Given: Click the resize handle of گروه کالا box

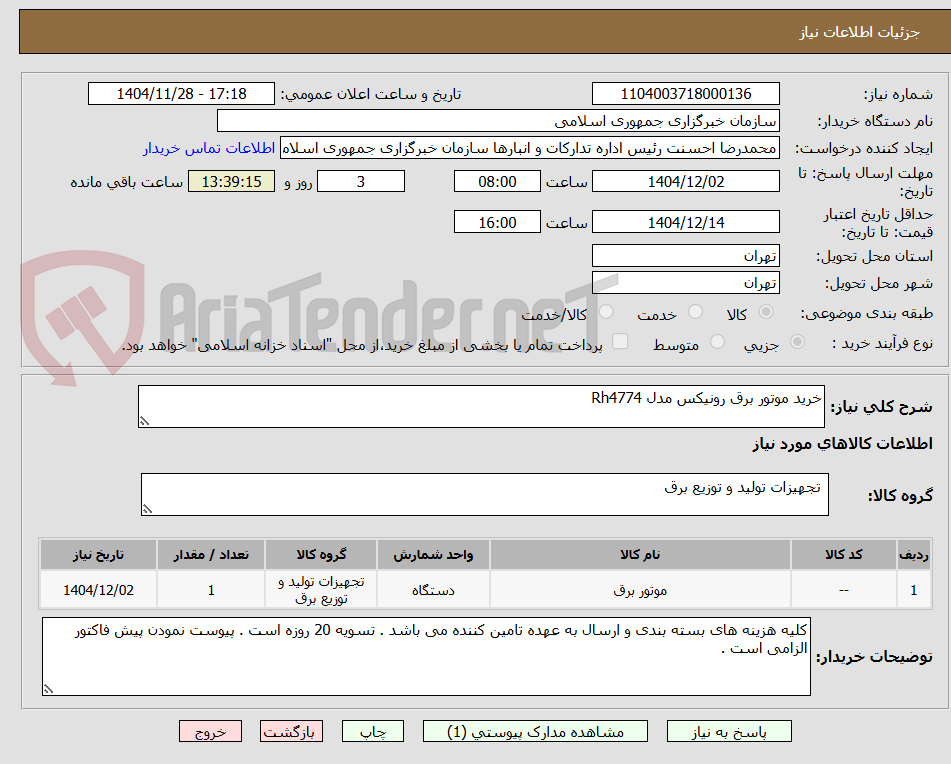Looking at the screenshot, I should pos(147,509).
